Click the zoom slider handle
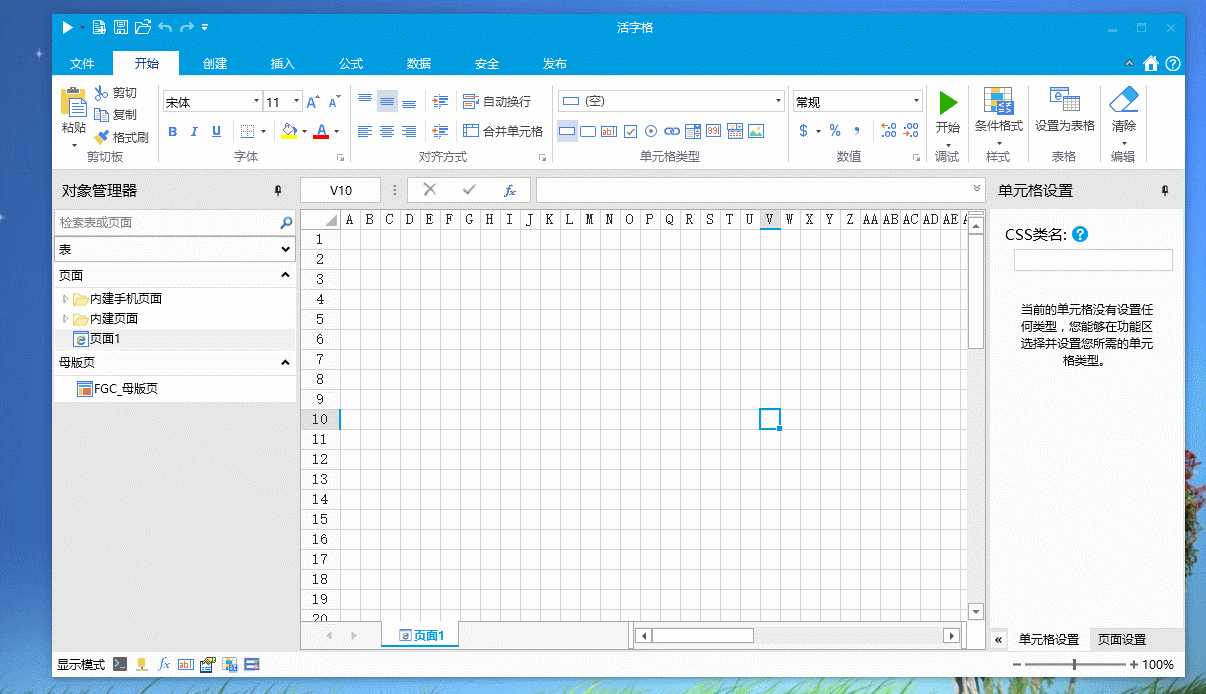 click(x=1075, y=664)
